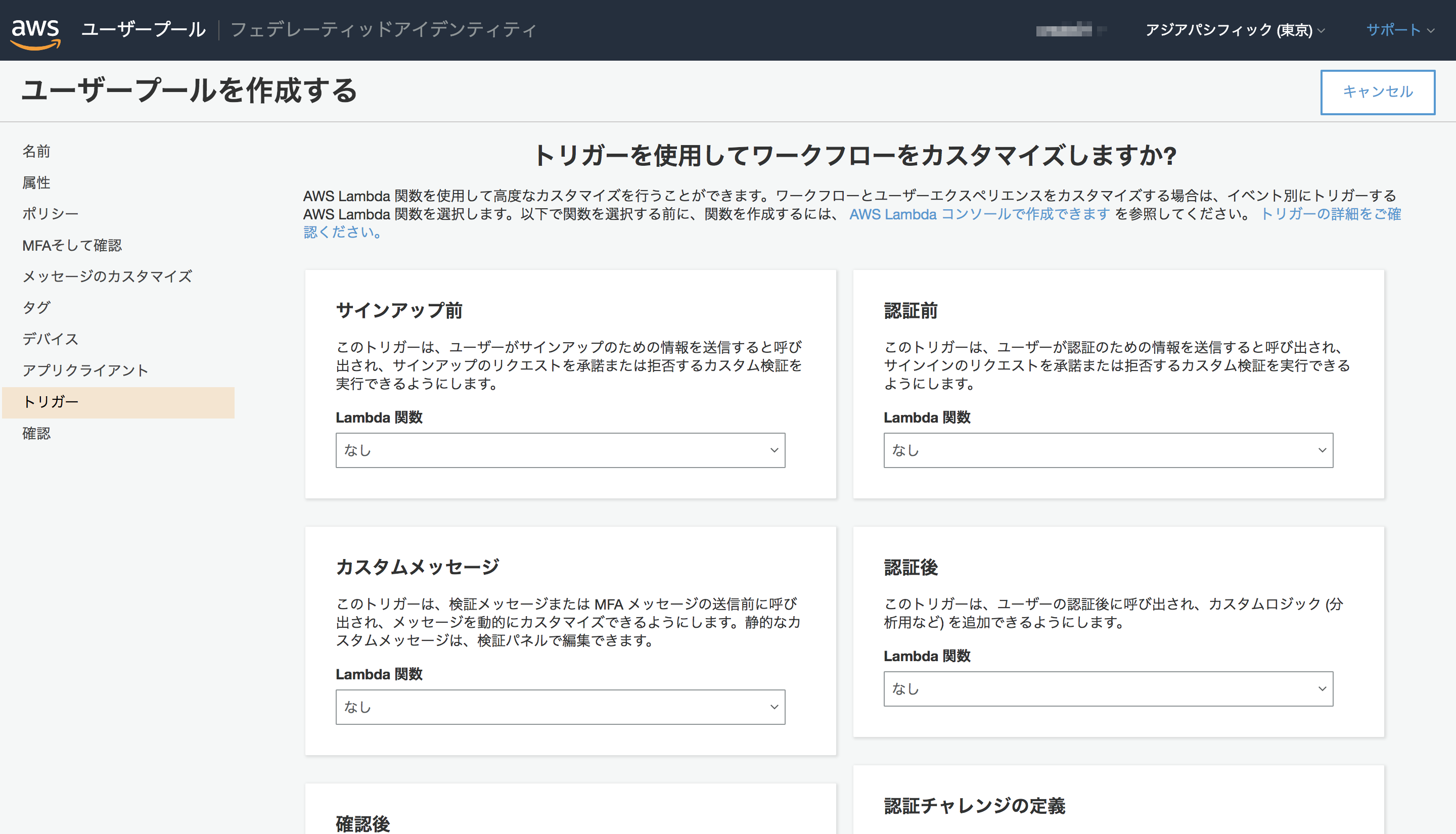Click the カスタムメッセージ card heading

(418, 567)
